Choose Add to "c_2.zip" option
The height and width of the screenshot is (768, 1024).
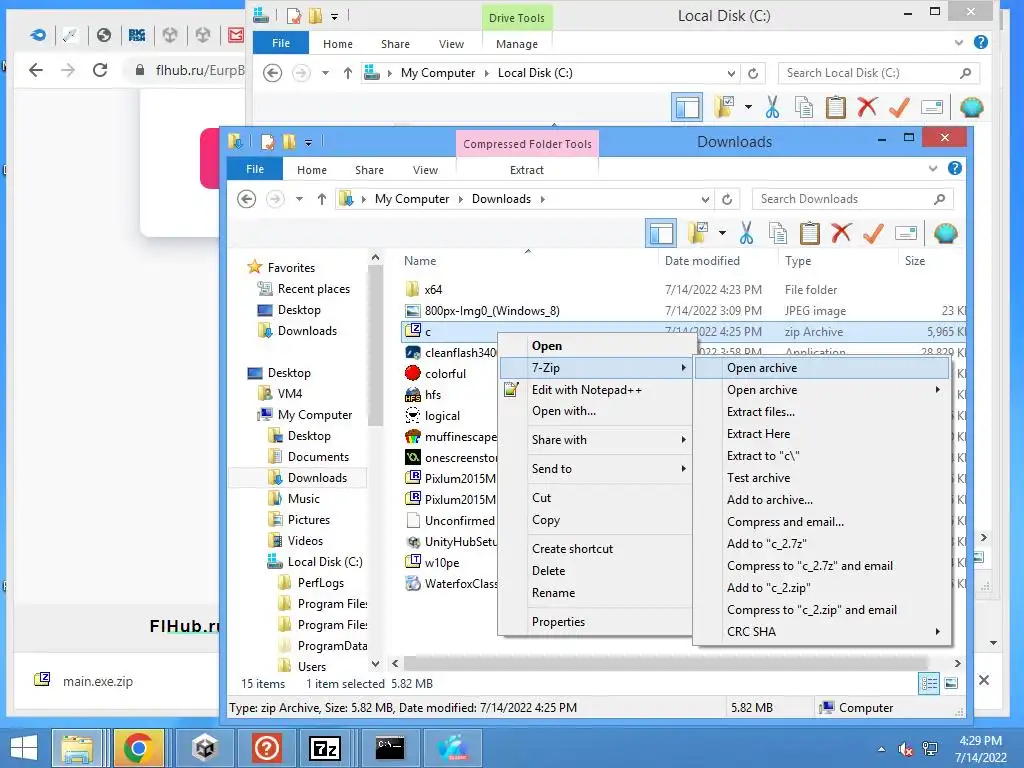tap(822, 588)
